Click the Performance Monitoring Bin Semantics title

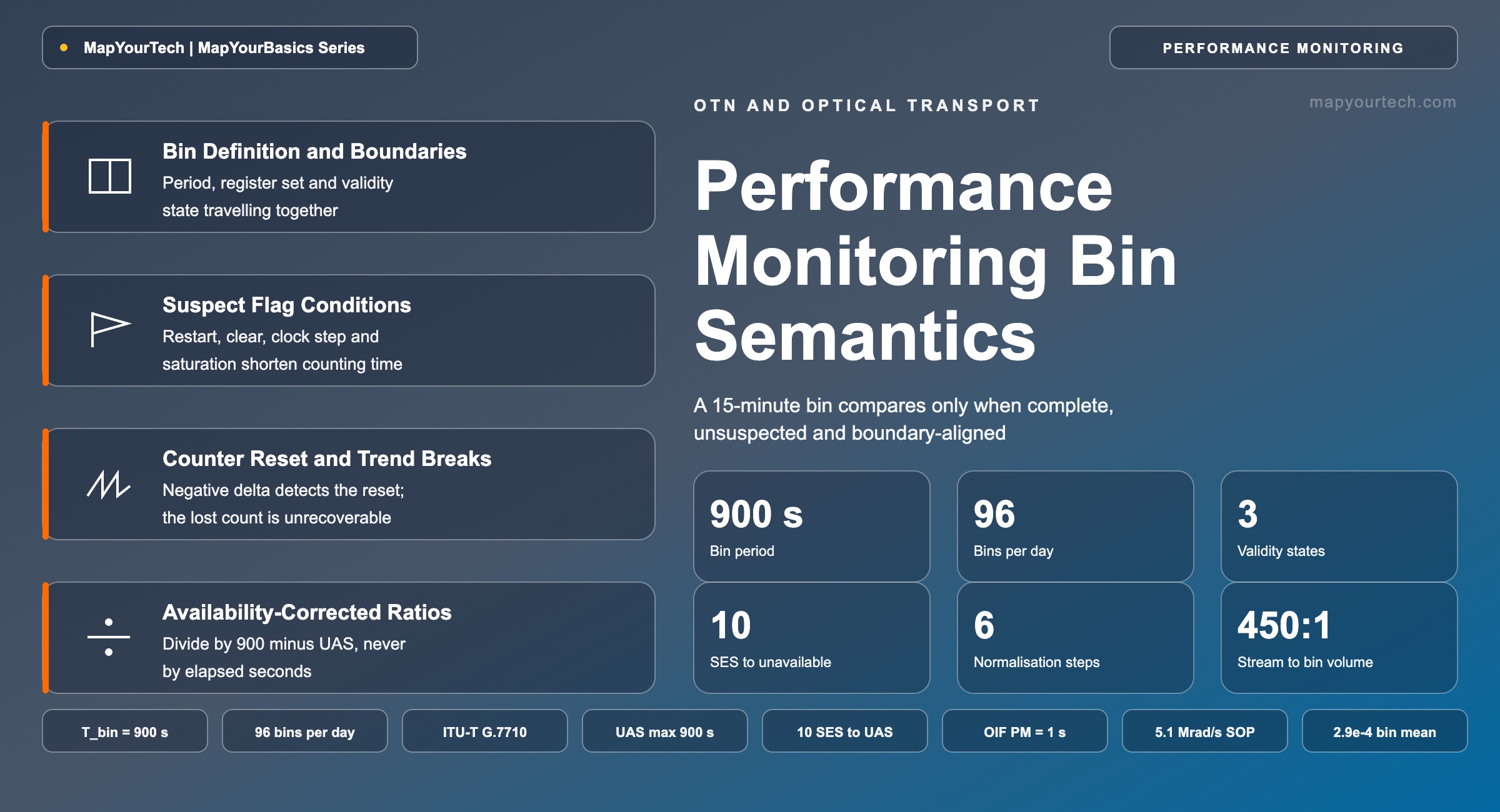[x=936, y=260]
